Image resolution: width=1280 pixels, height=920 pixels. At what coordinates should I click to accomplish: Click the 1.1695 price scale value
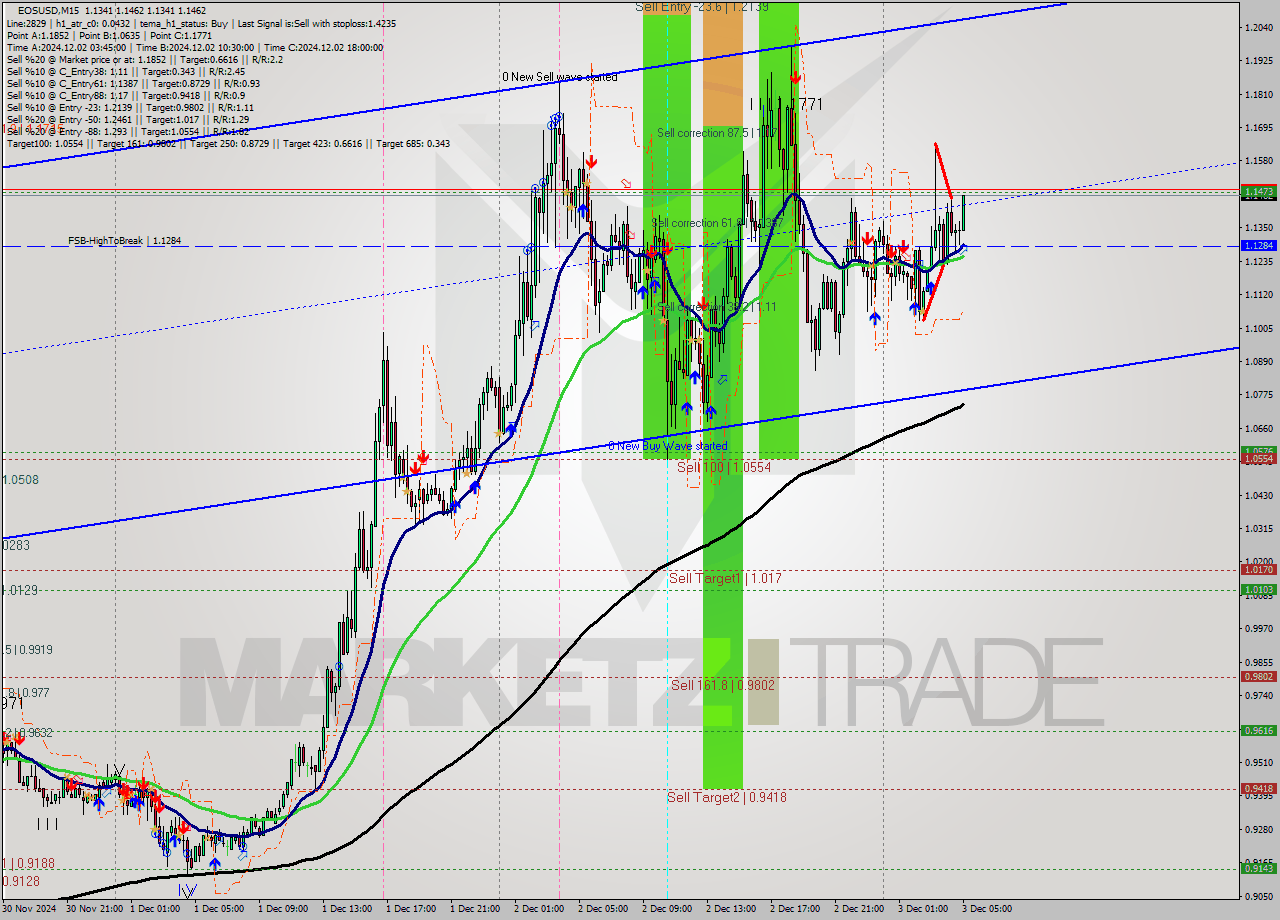[x=1259, y=127]
